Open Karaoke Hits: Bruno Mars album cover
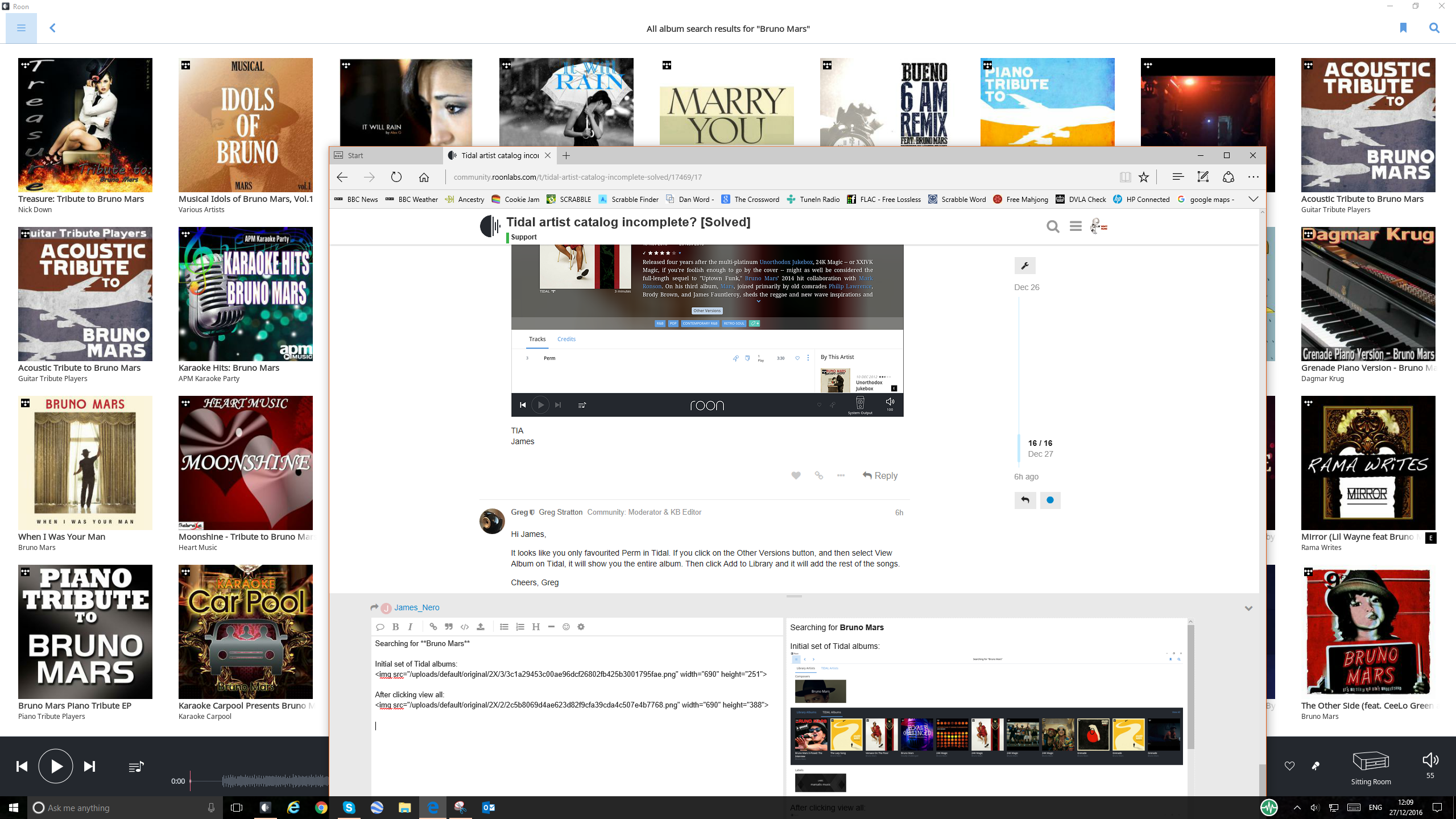 246,294
